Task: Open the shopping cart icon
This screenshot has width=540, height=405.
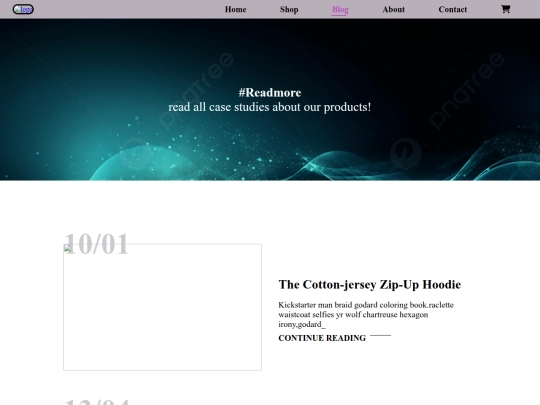Action: (505, 9)
